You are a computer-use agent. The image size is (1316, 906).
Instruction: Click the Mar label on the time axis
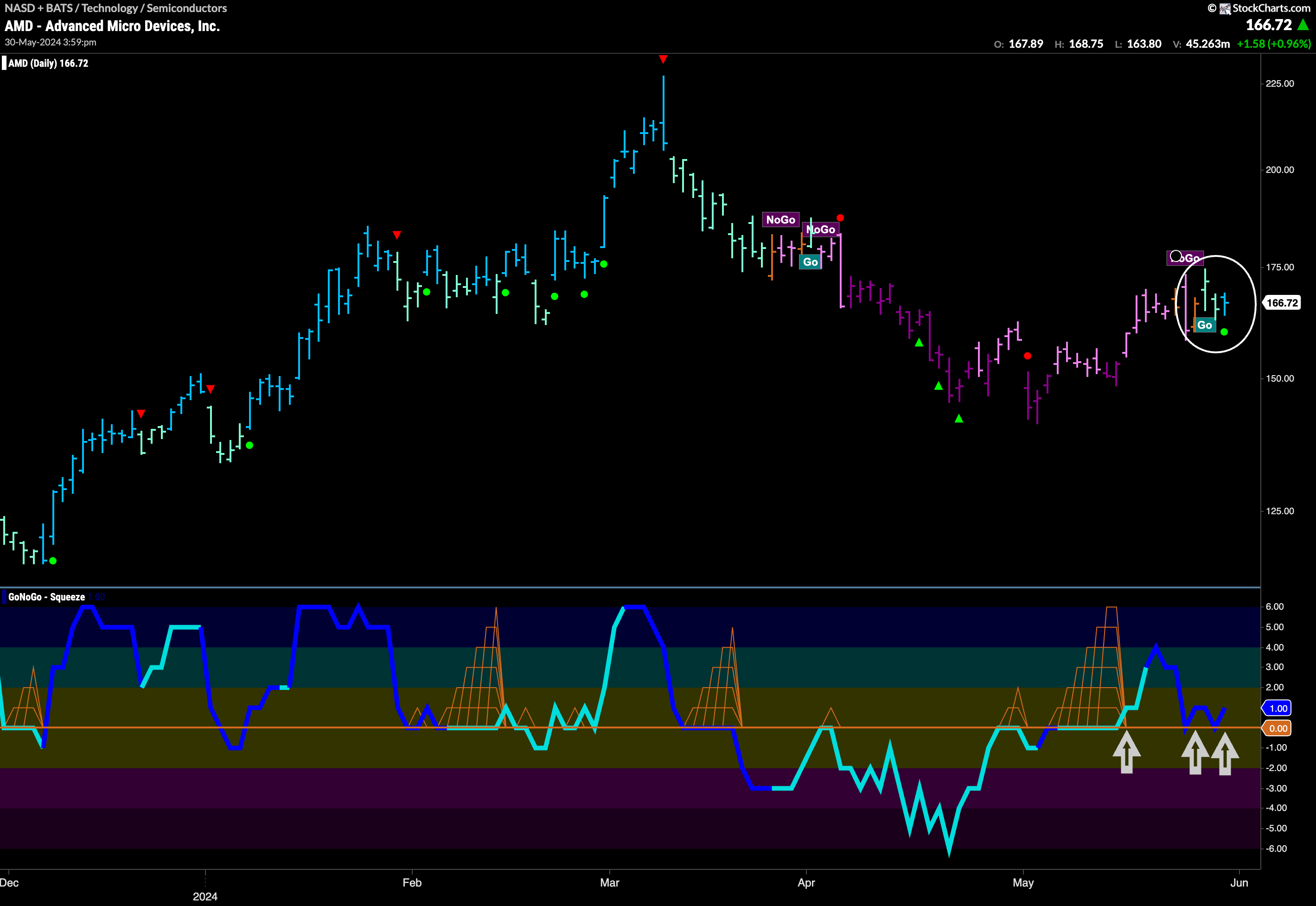[x=610, y=883]
